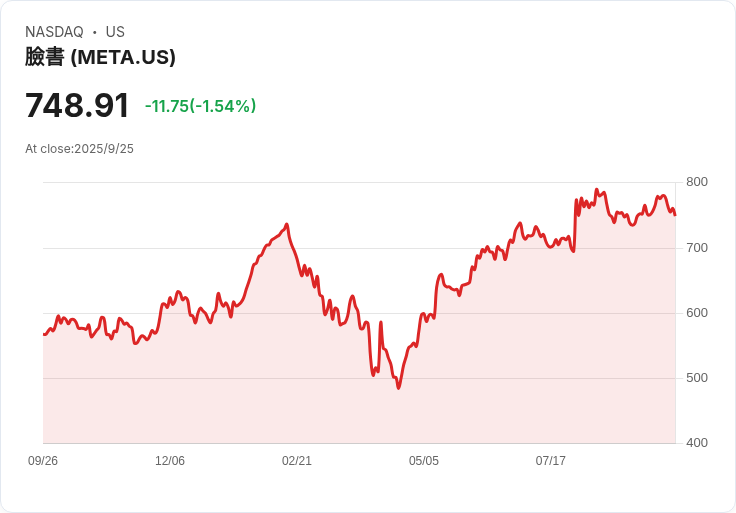Viewport: 736px width, 513px height.
Task: Select the 600 price axis label
Action: pos(697,313)
